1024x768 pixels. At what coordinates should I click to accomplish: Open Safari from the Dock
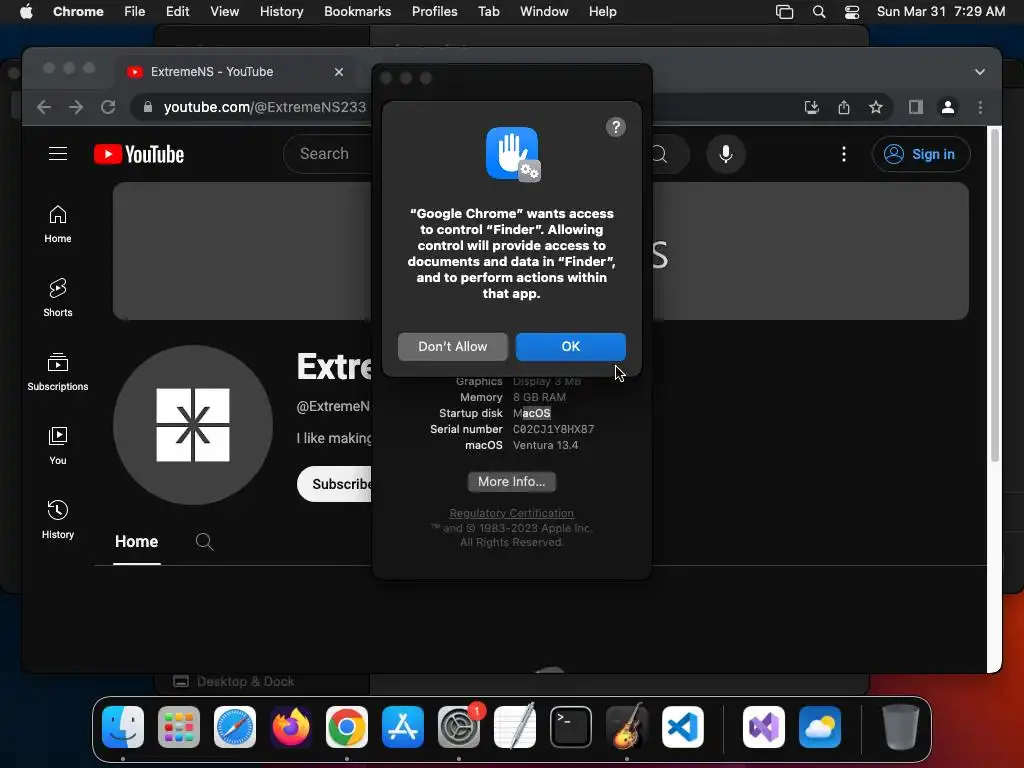click(x=235, y=727)
